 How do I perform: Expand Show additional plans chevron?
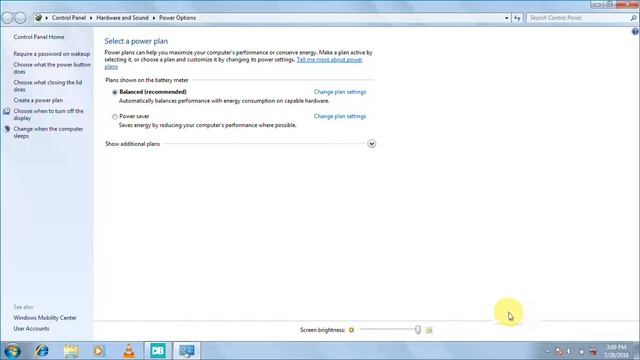pos(371,144)
